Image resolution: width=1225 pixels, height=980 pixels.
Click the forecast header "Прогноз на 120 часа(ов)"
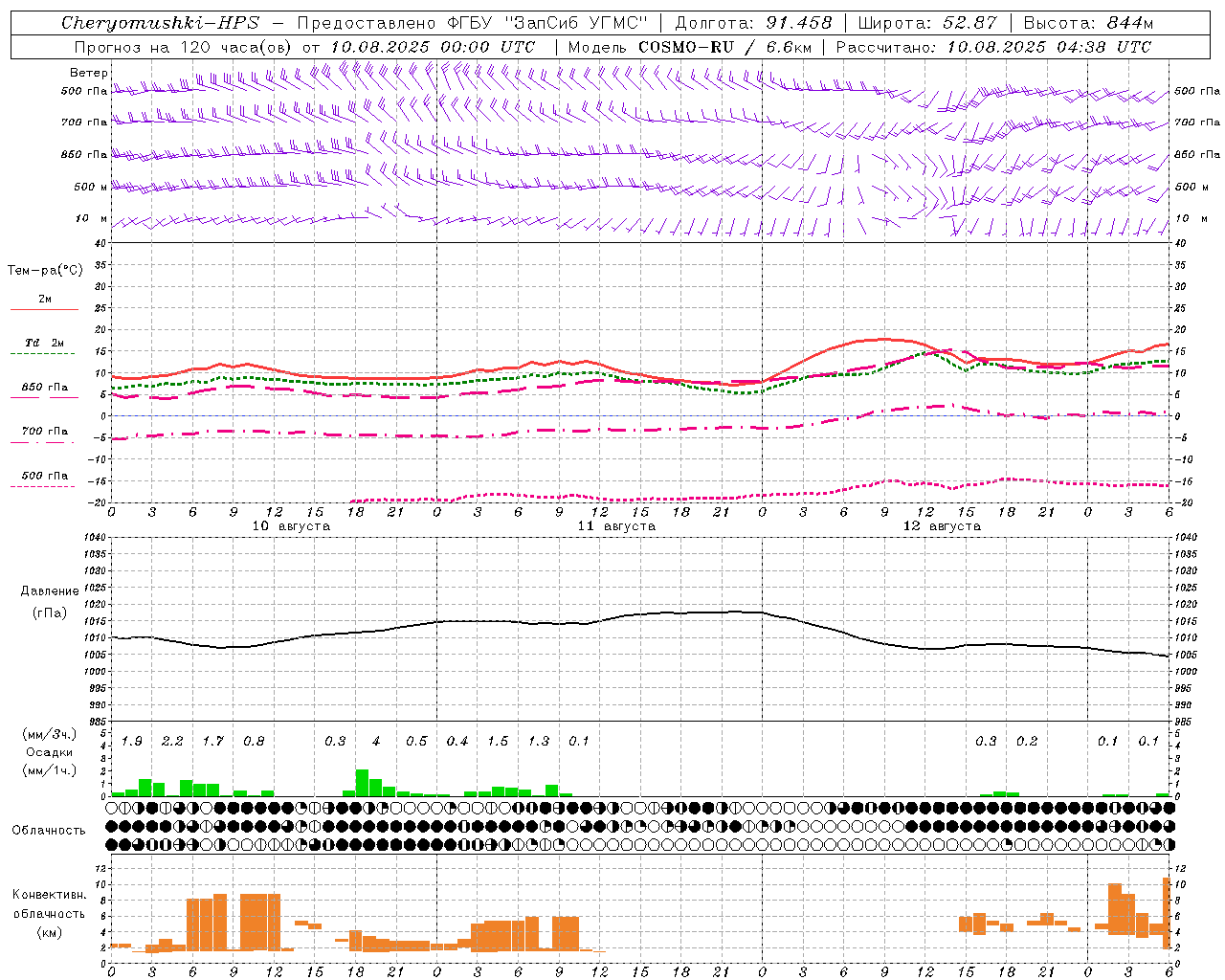(185, 47)
